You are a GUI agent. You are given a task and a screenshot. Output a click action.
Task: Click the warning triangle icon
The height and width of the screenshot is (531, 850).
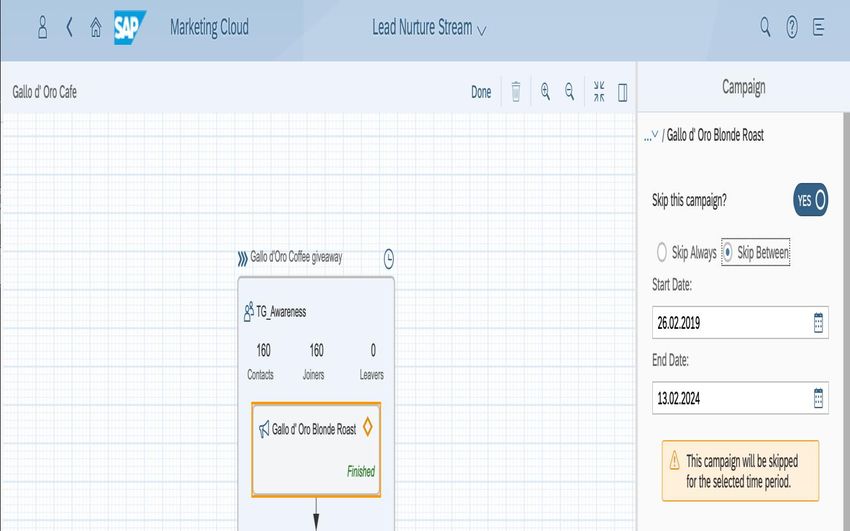point(674,461)
